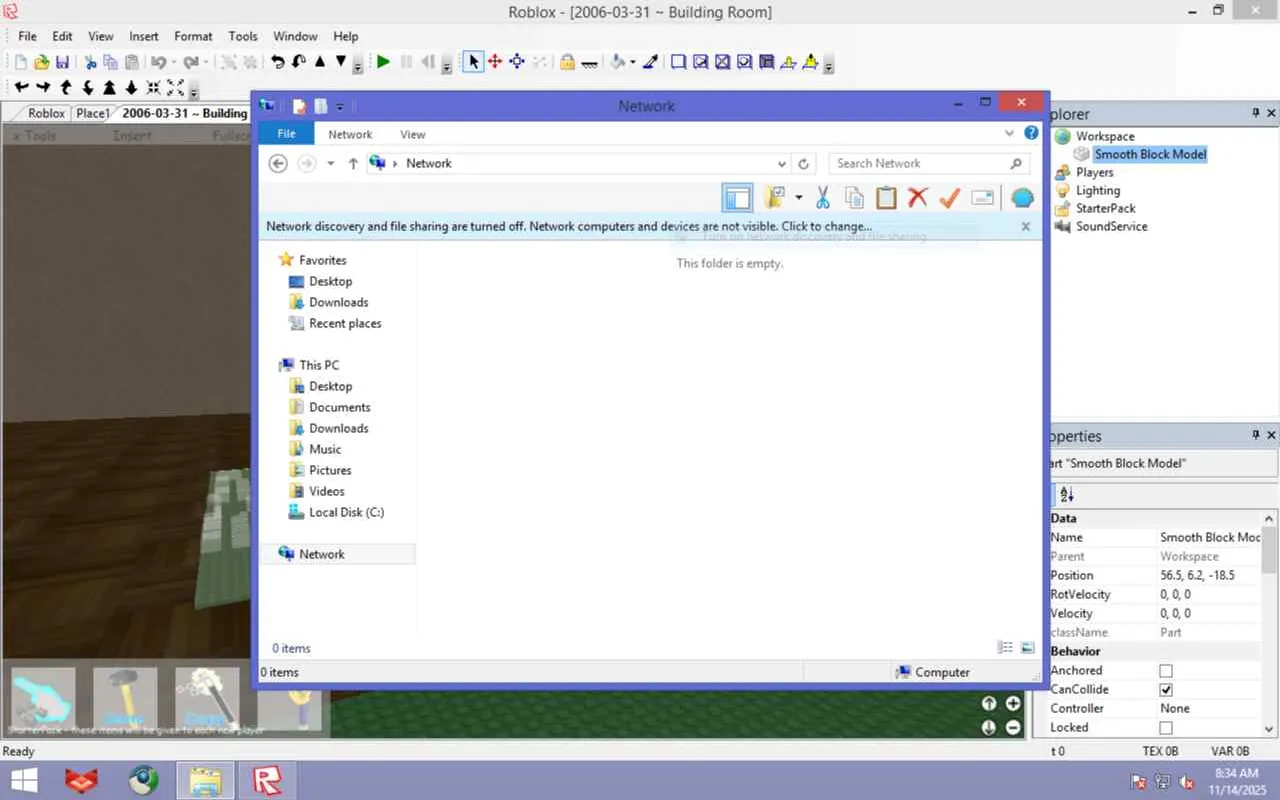
Task: Open the Windows Start button
Action: click(25, 780)
